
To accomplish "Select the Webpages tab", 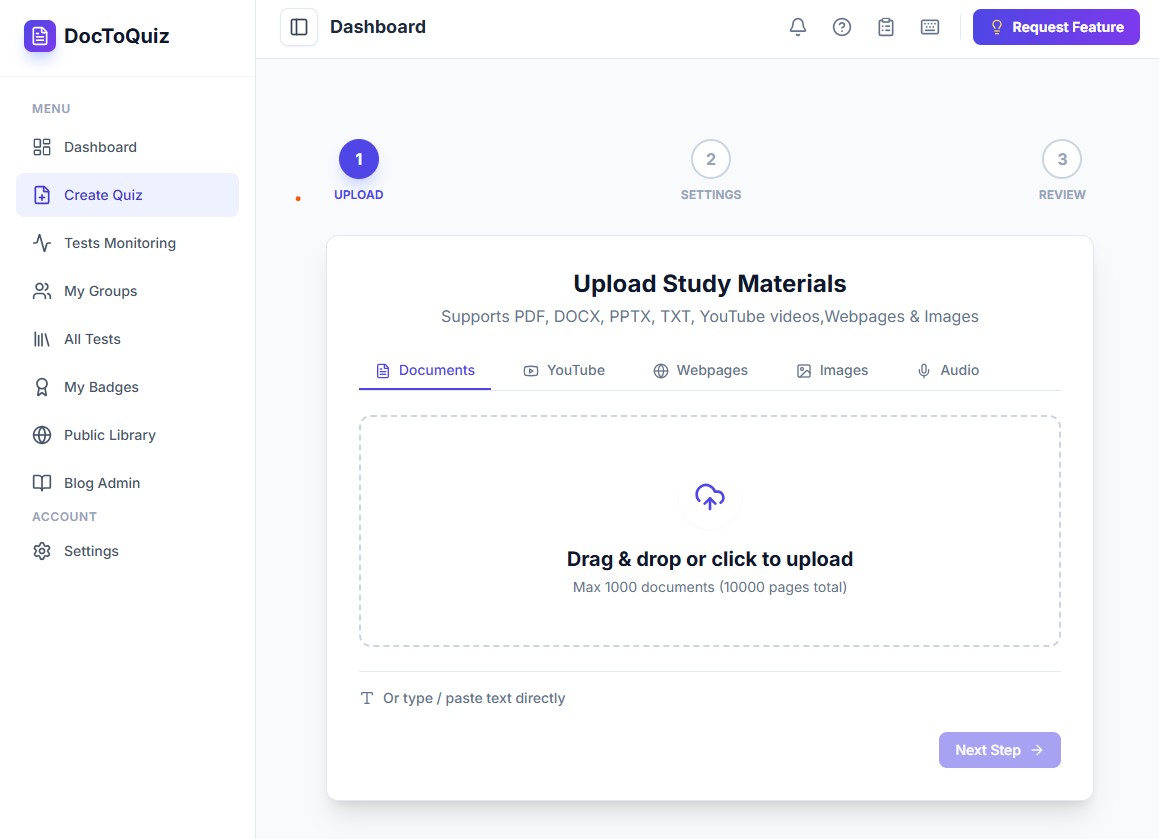I will pos(700,370).
